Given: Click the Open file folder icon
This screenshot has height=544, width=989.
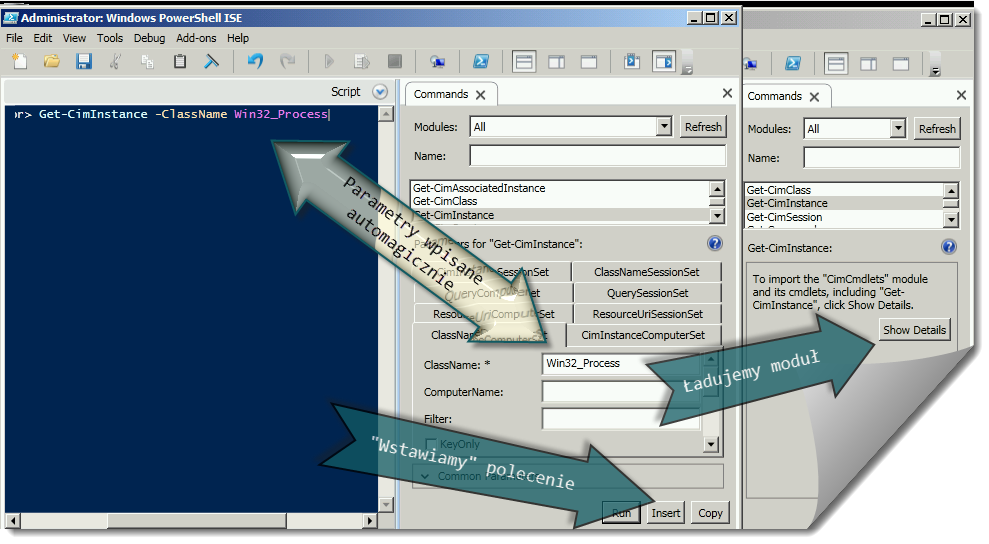Looking at the screenshot, I should pos(52,62).
